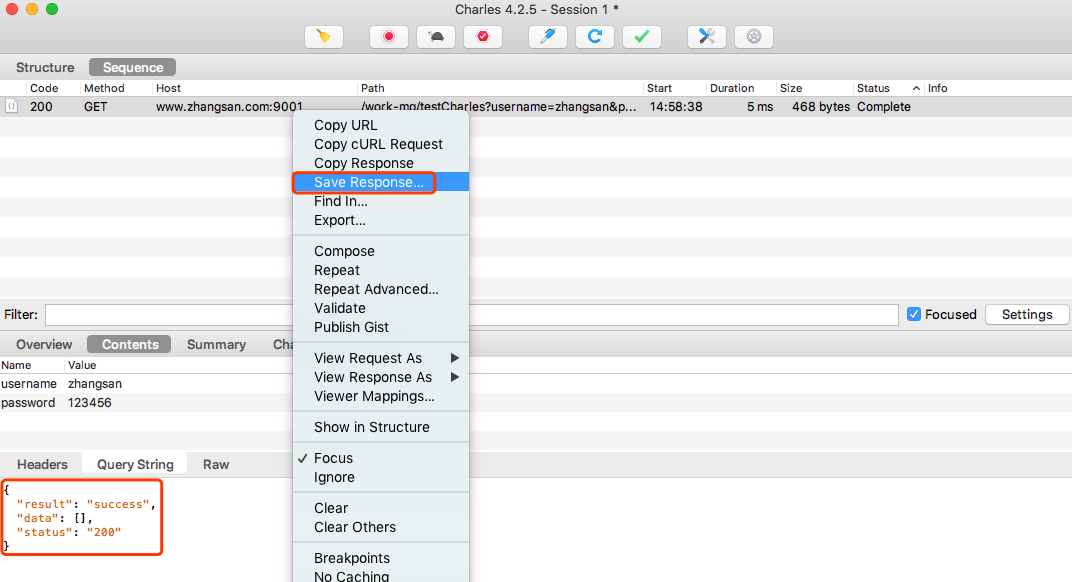
Task: Open settings gear icon in toolbar
Action: click(x=754, y=37)
